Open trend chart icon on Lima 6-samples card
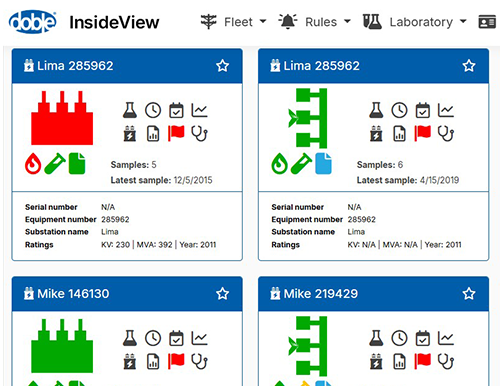 coord(446,110)
